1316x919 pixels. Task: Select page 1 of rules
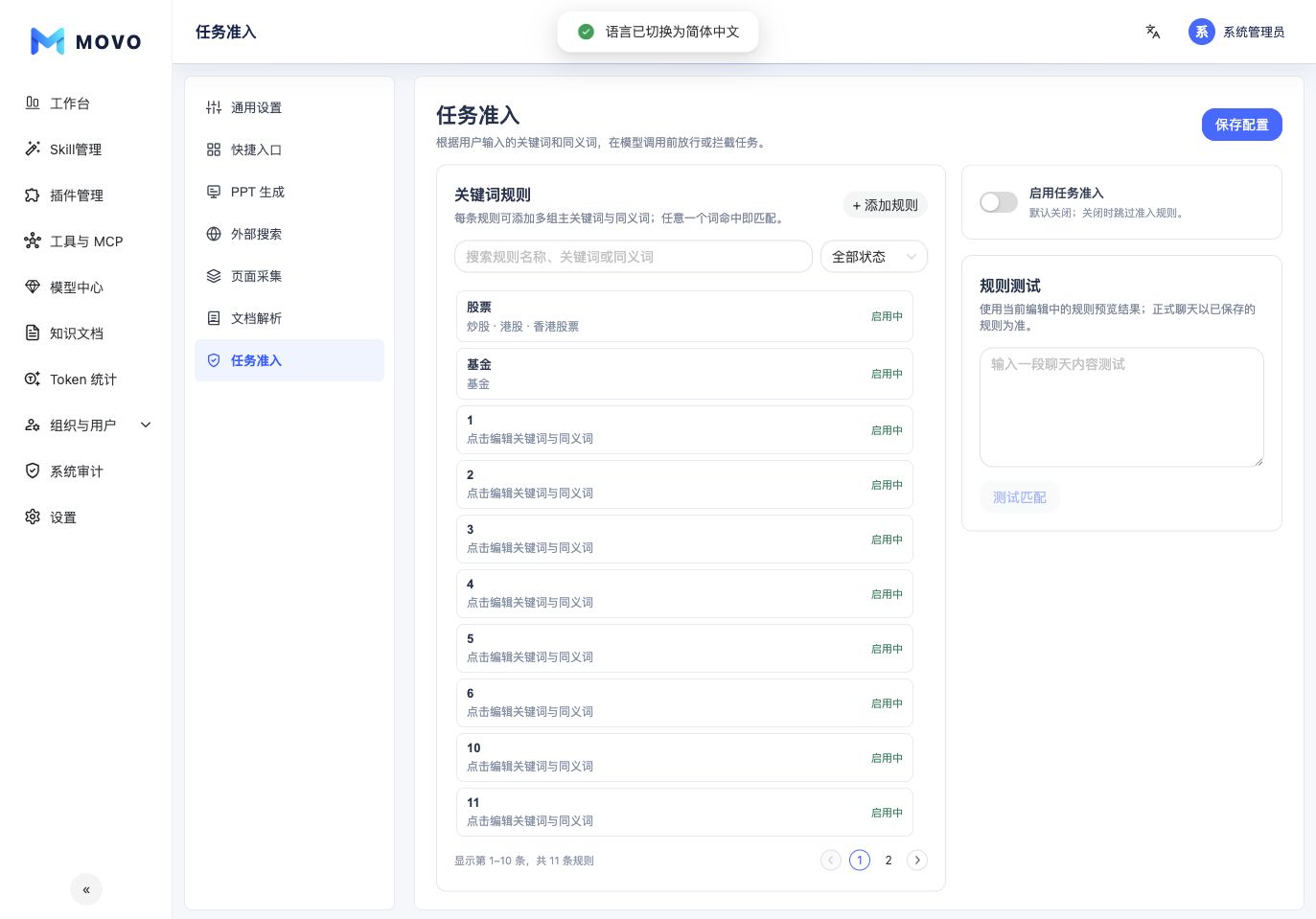click(x=860, y=860)
